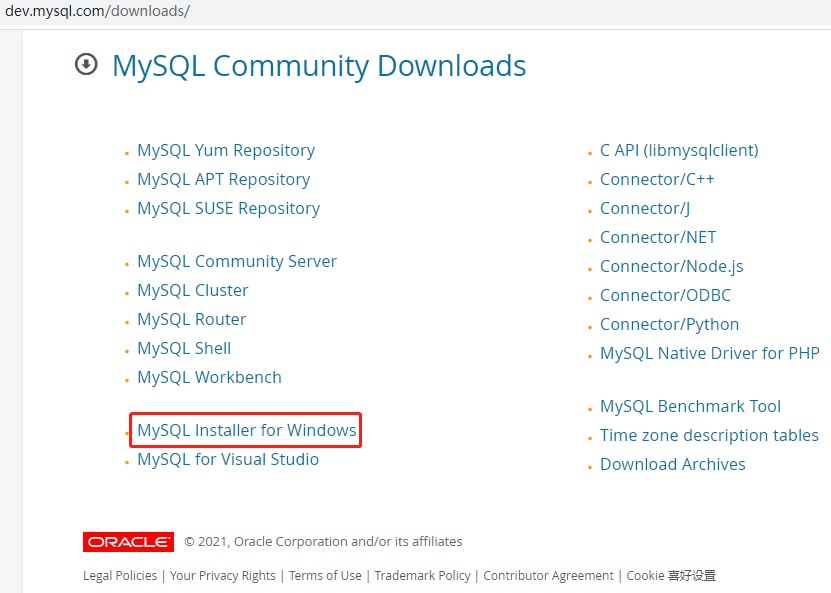This screenshot has height=593, width=831.
Task: Open C API (libmysqlclient) link
Action: point(679,150)
